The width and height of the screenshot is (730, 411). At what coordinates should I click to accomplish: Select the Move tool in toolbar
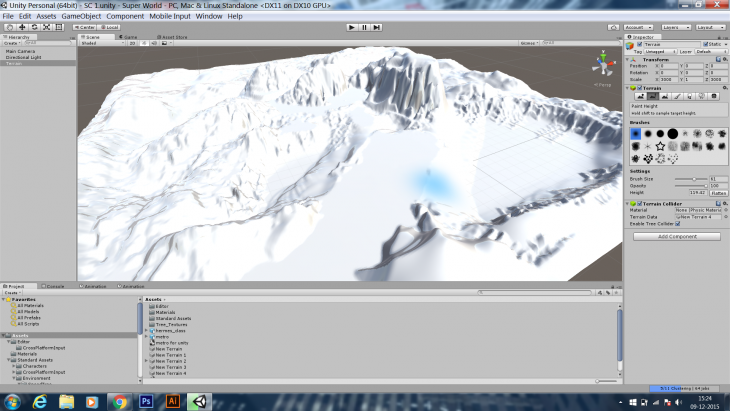[21, 27]
